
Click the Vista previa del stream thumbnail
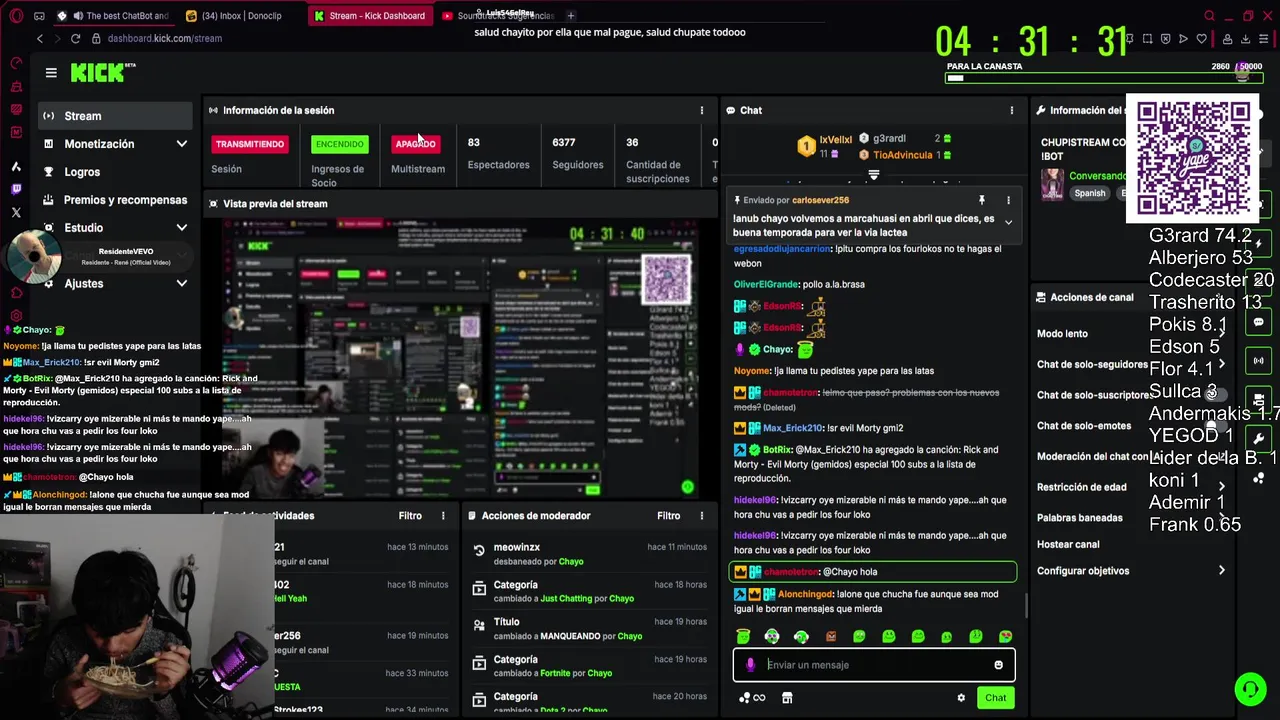(x=460, y=358)
